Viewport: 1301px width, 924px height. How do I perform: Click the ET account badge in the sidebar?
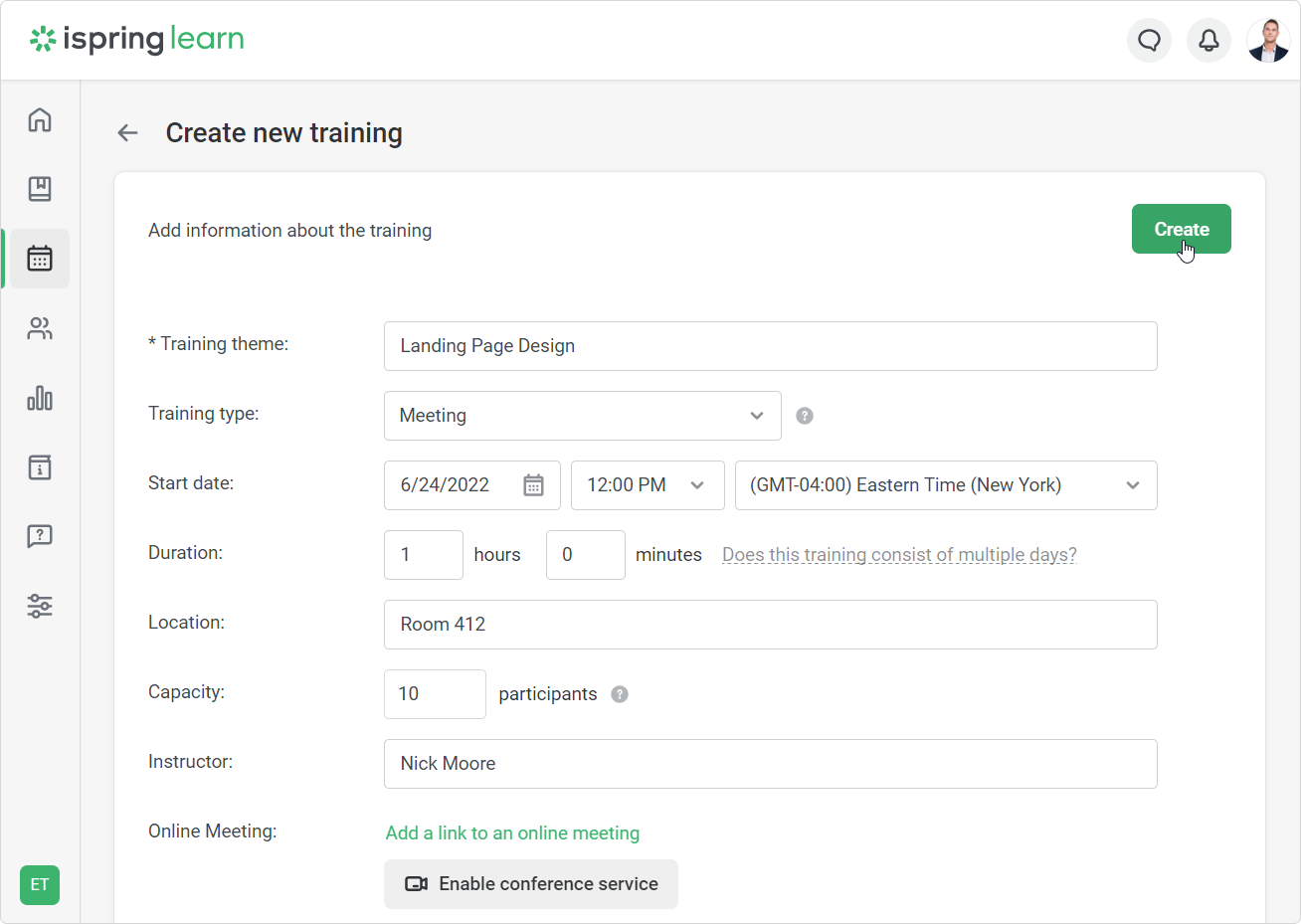(x=40, y=884)
